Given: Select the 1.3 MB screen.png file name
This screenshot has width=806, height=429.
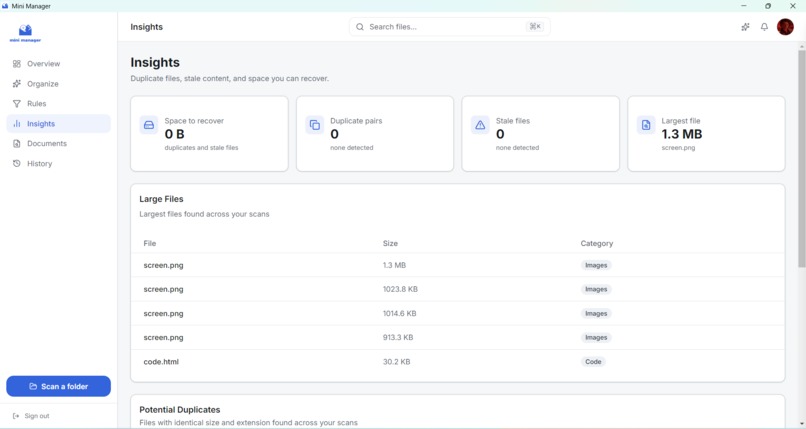Looking at the screenshot, I should coord(163,266).
